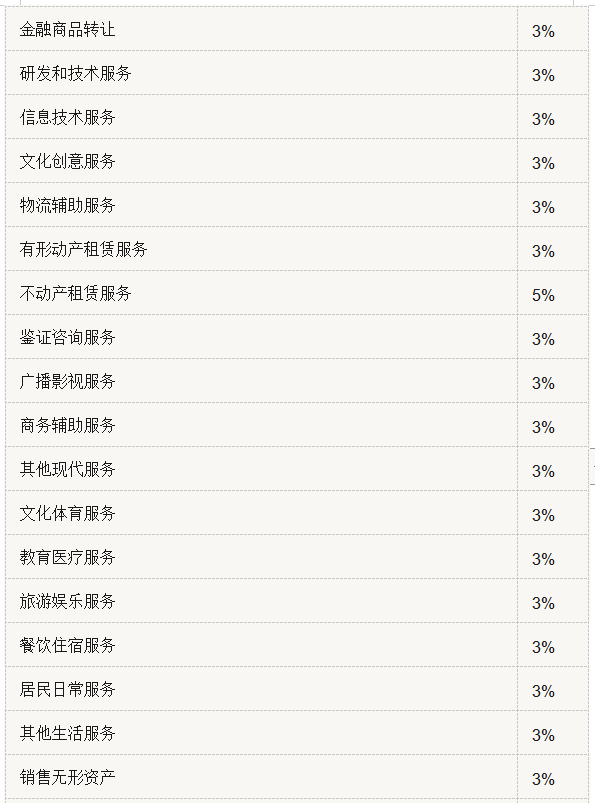The width and height of the screenshot is (595, 803).
Task: Click the 广播影视服务 row text
Action: coord(67,382)
